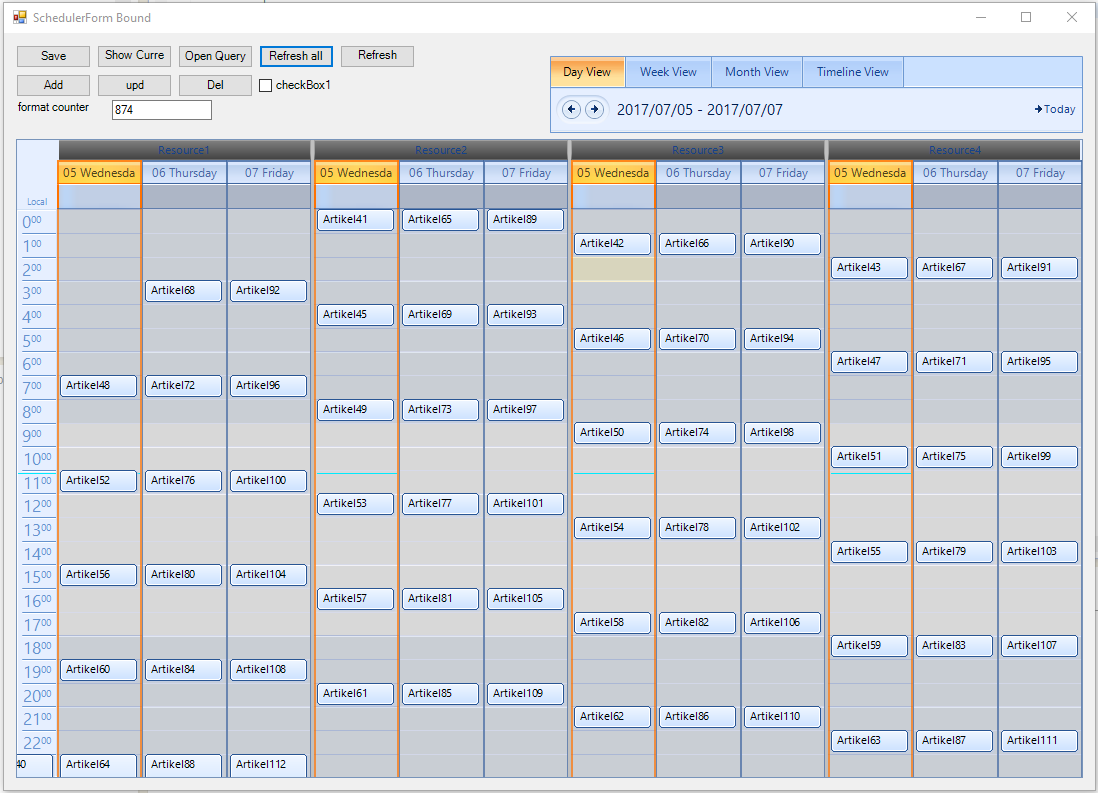Select the Resource2 group header

(441, 150)
